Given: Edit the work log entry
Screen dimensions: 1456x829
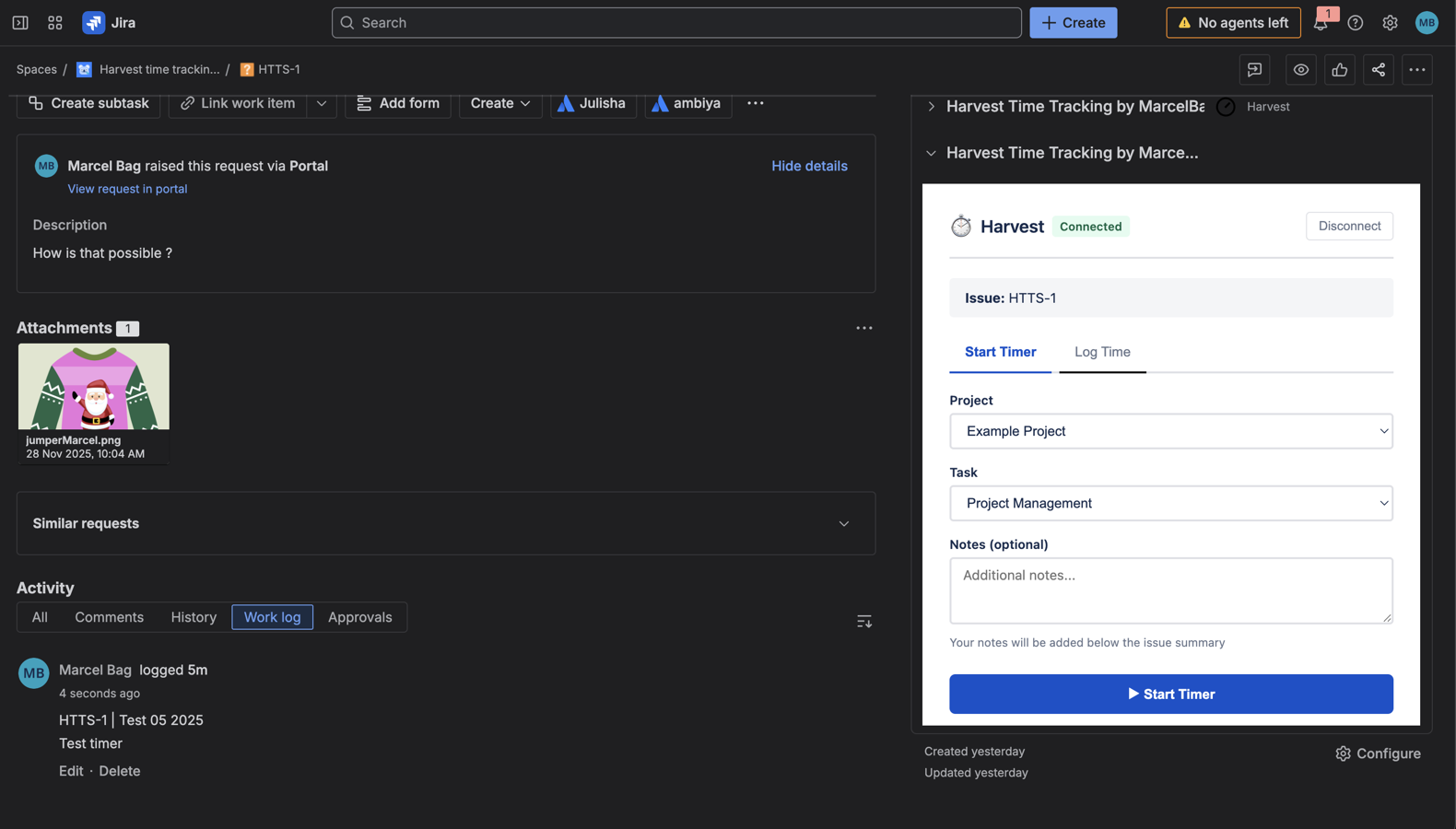Looking at the screenshot, I should point(71,771).
